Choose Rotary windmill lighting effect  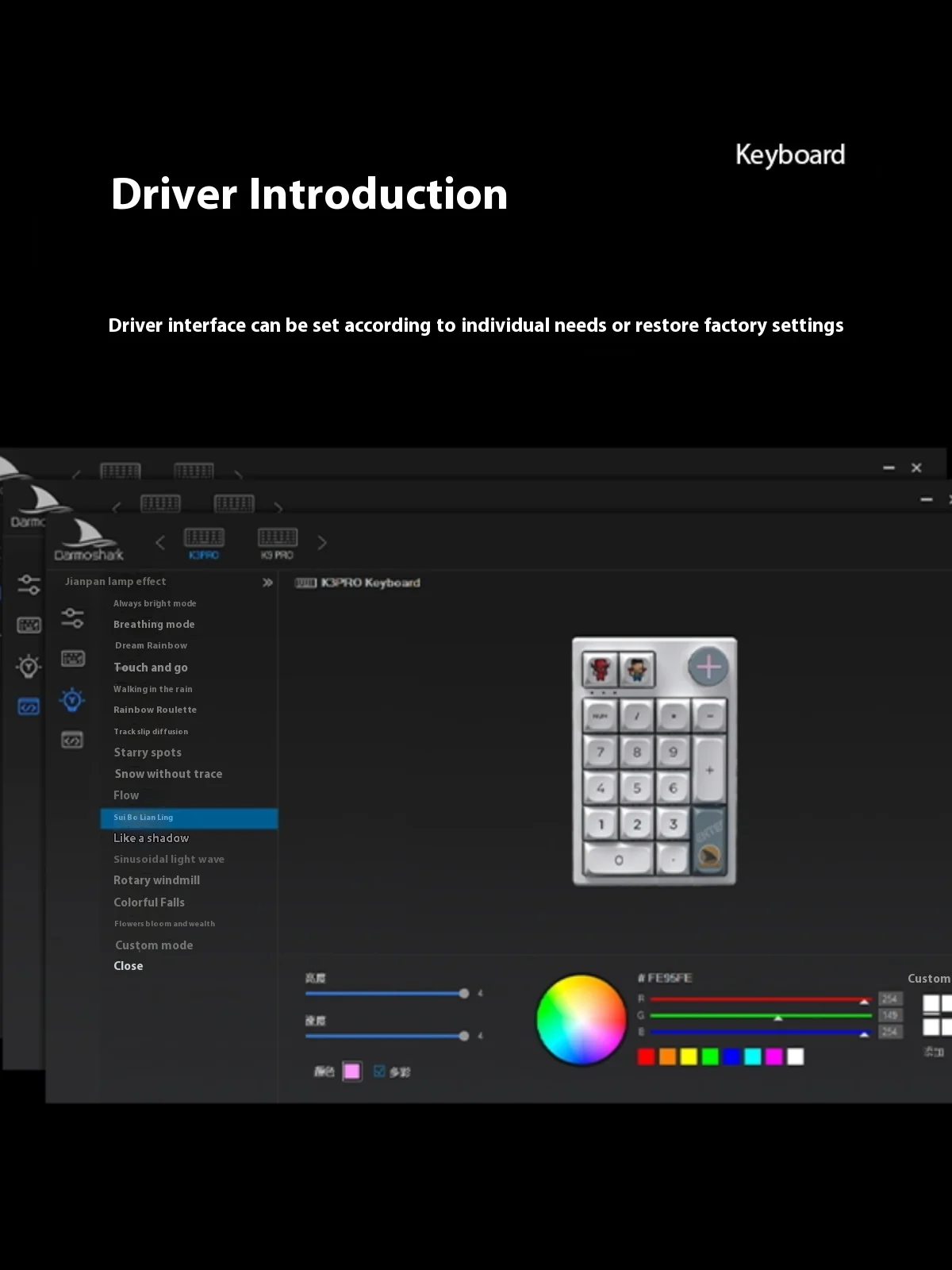pos(156,880)
